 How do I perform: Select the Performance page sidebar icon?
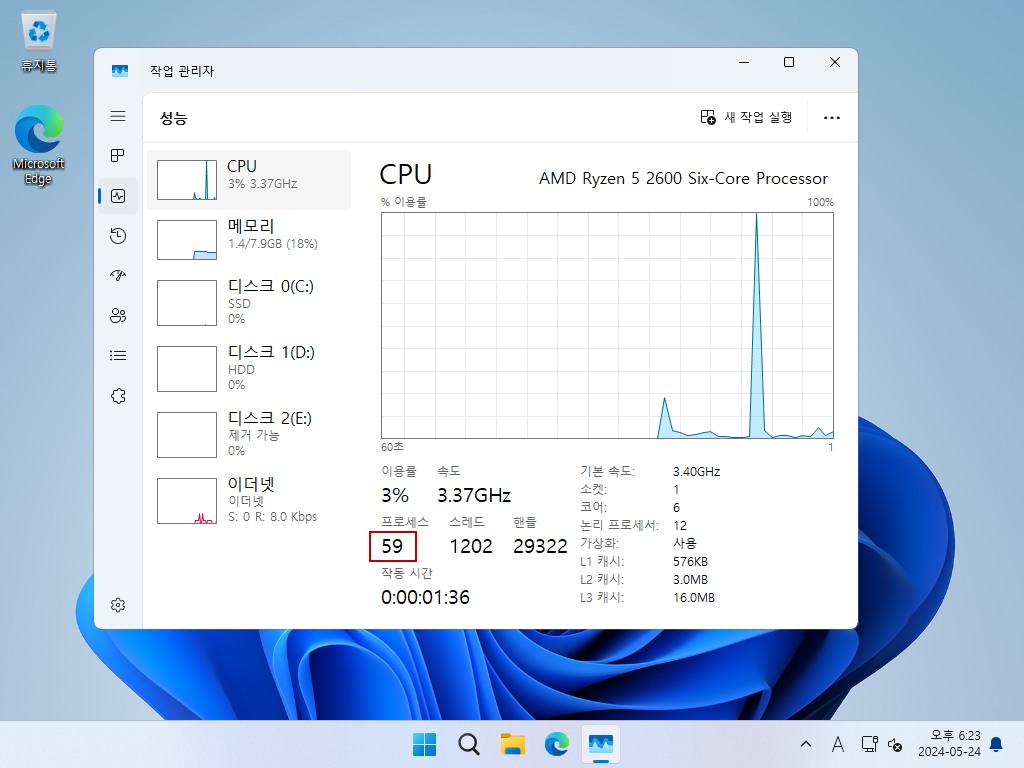click(x=118, y=196)
